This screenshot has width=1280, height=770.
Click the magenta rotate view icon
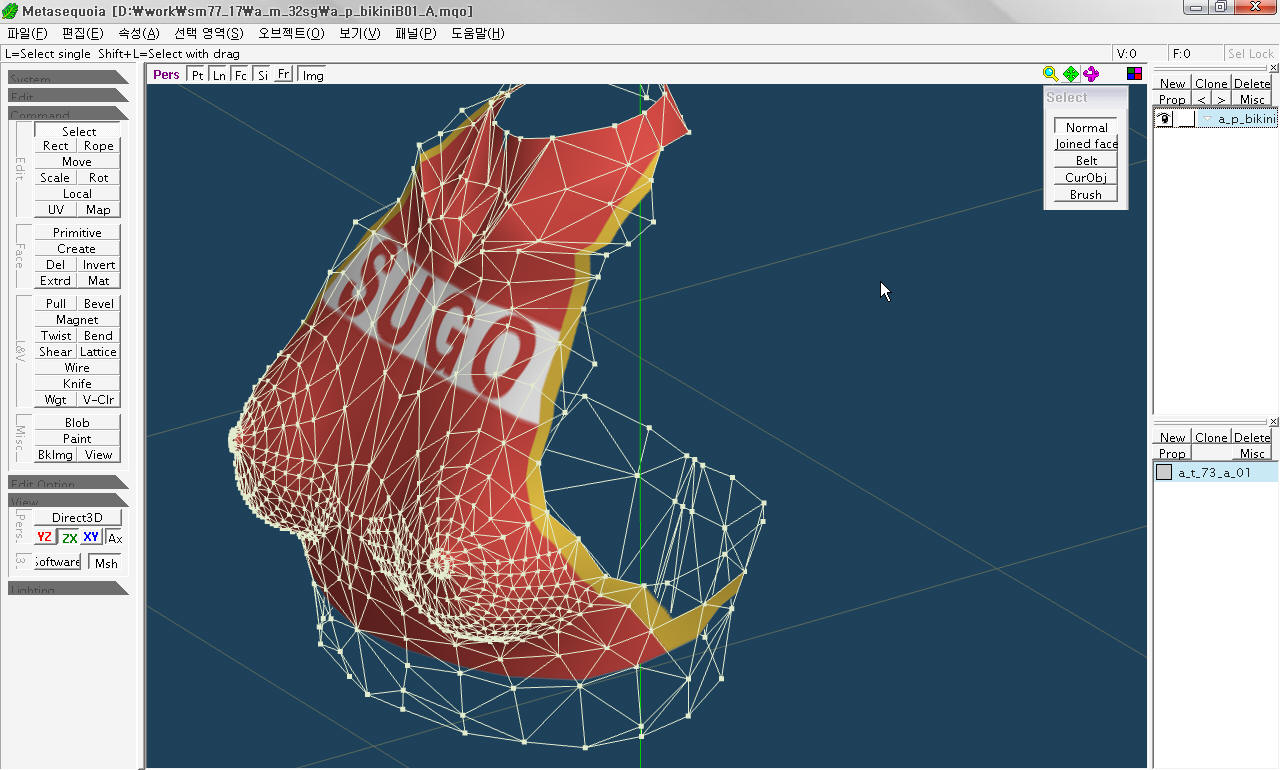coord(1091,74)
